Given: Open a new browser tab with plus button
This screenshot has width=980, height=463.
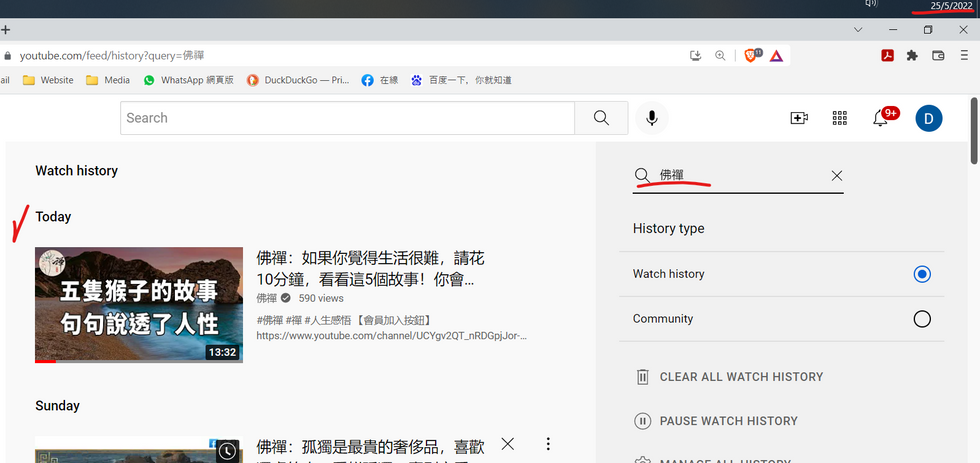Looking at the screenshot, I should pyautogui.click(x=6, y=29).
